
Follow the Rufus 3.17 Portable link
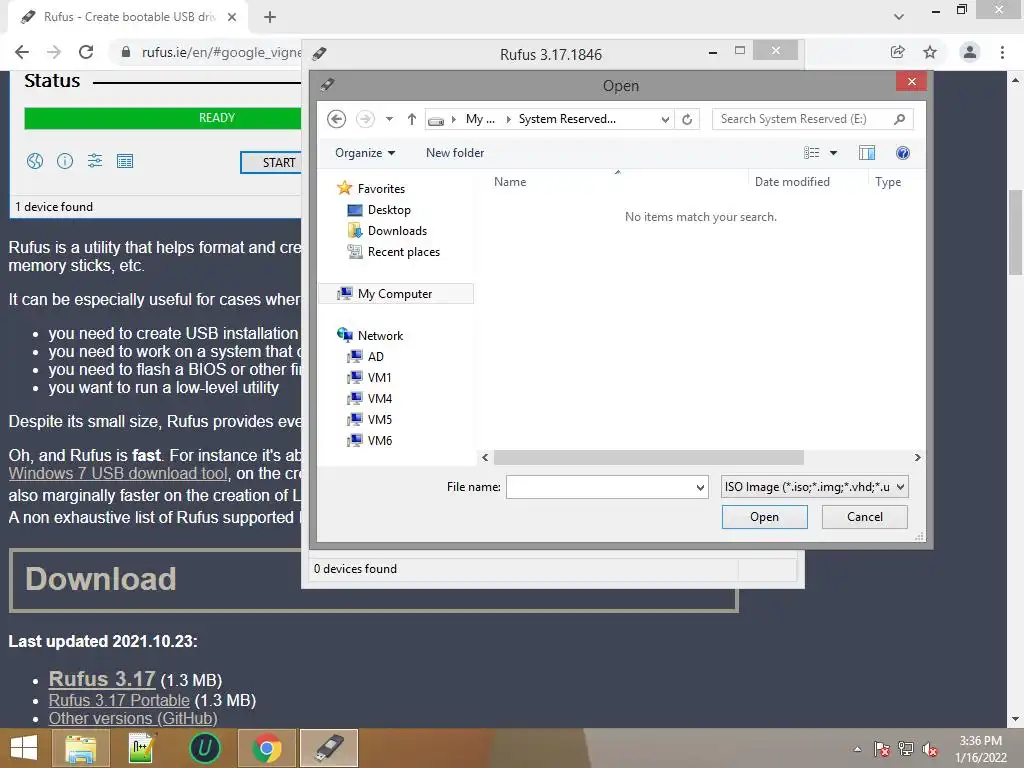pos(119,700)
